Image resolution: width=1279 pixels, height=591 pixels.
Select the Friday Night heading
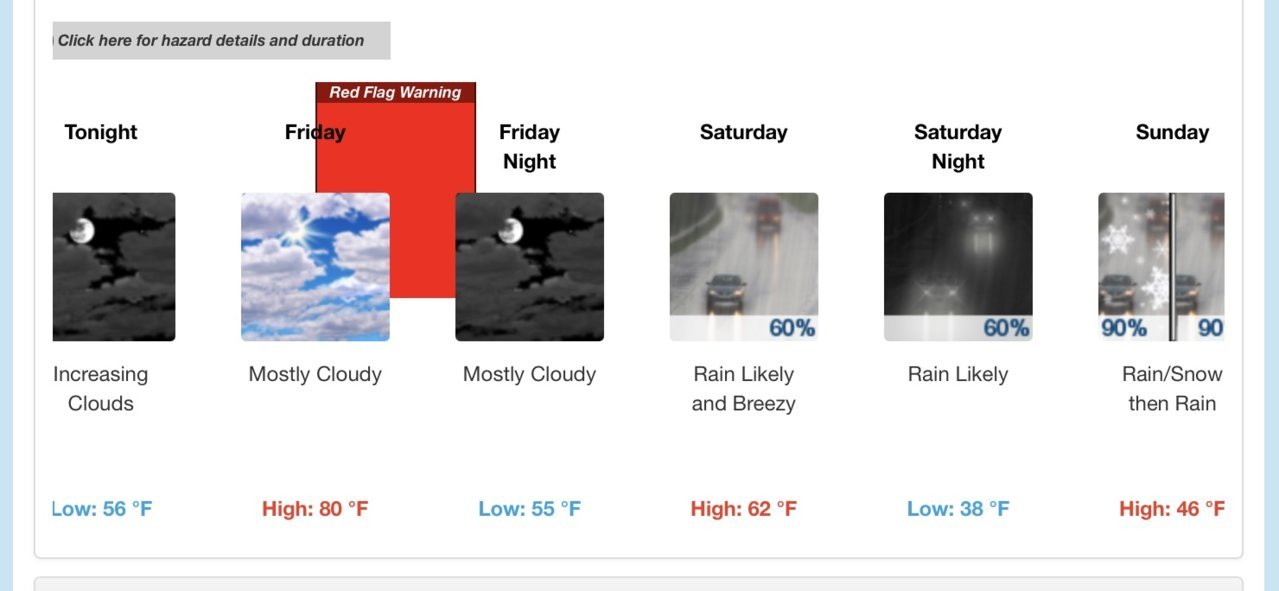coord(529,147)
